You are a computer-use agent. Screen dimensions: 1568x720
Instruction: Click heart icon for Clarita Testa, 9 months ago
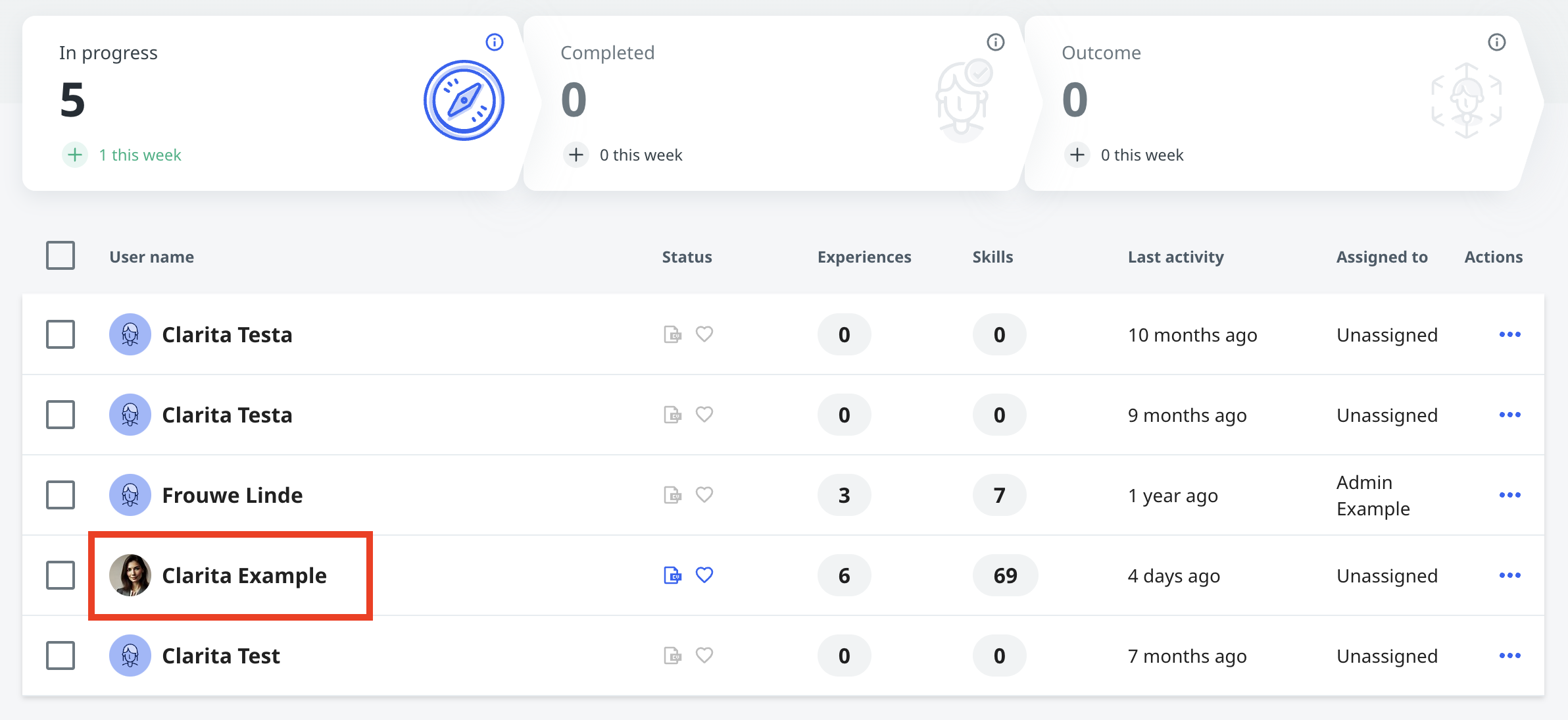(x=704, y=415)
